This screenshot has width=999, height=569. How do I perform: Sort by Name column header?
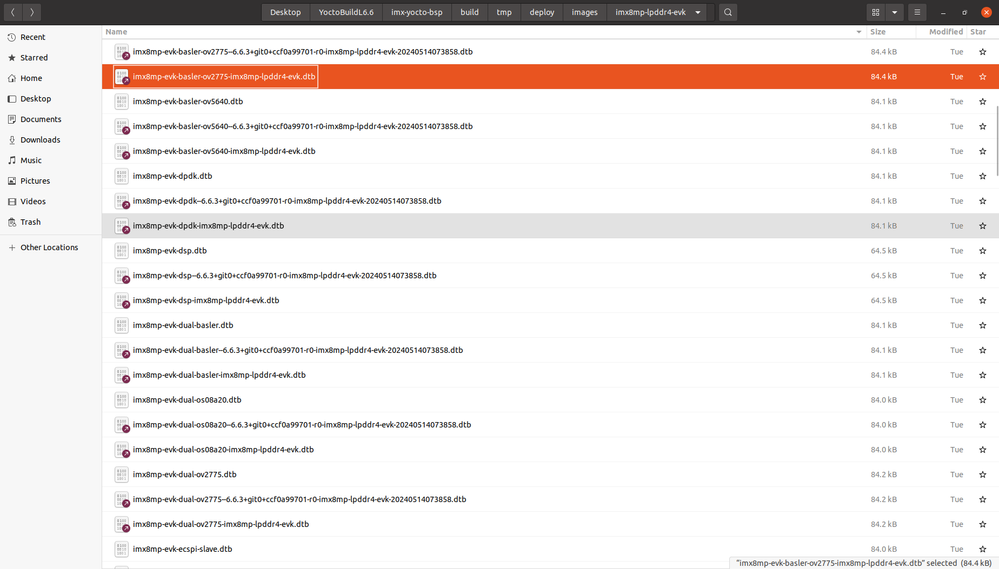click(x=484, y=32)
